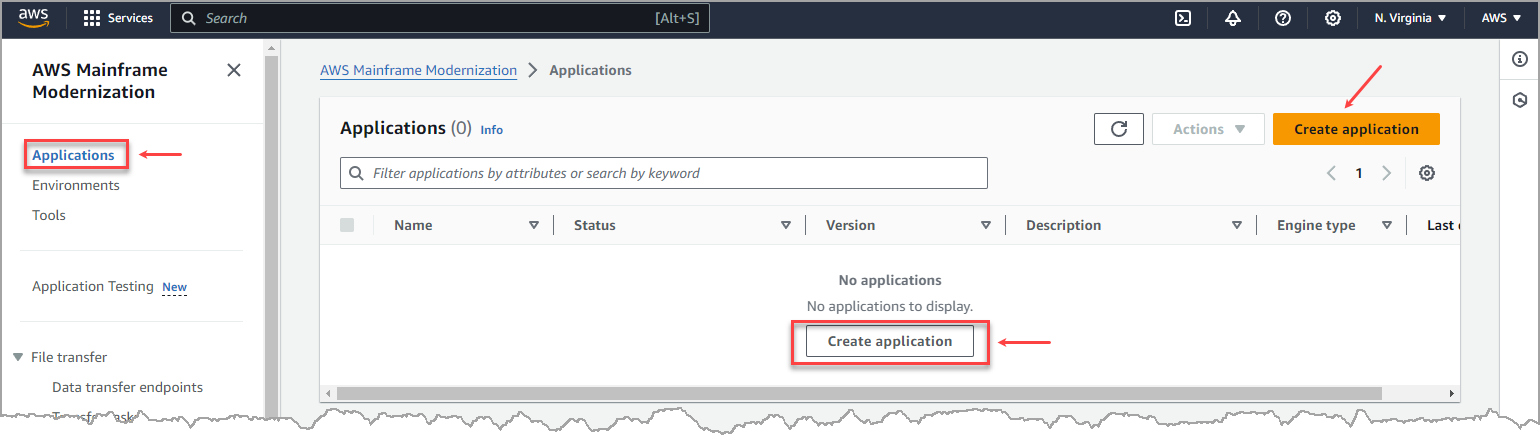1540x438 pixels.
Task: Close the Mainframe Modernization side panel
Action: tap(234, 70)
